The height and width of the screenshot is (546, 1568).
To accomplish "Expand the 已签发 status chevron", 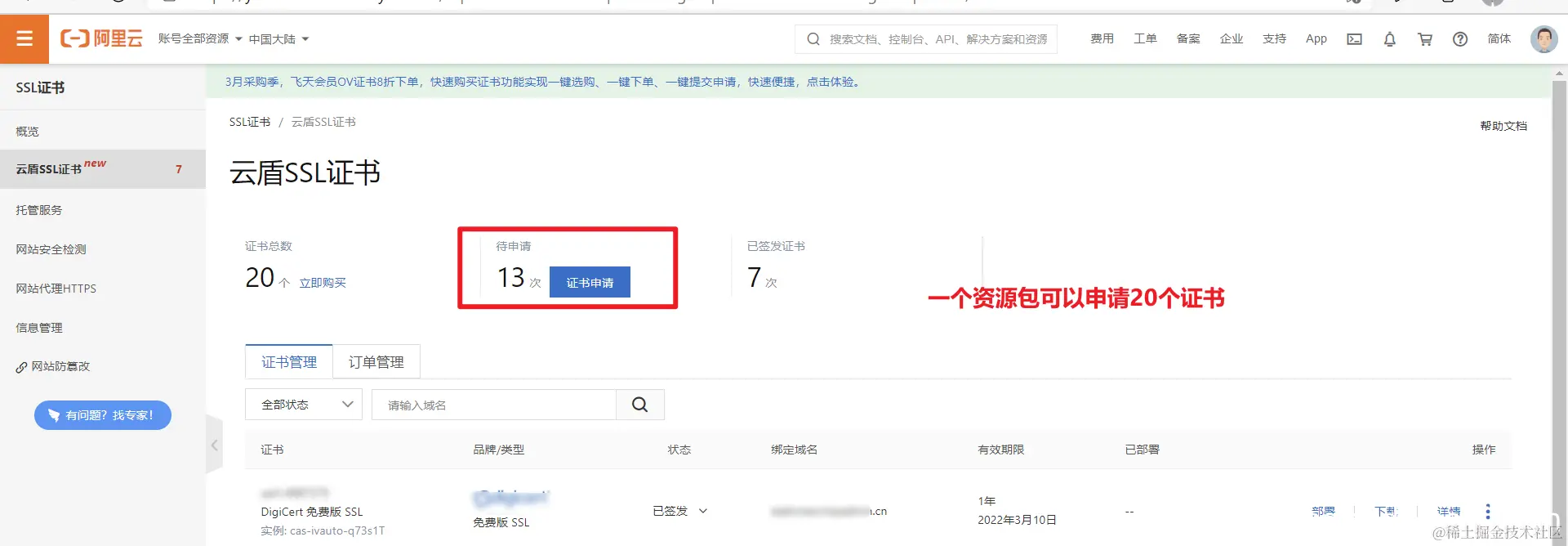I will tap(703, 511).
